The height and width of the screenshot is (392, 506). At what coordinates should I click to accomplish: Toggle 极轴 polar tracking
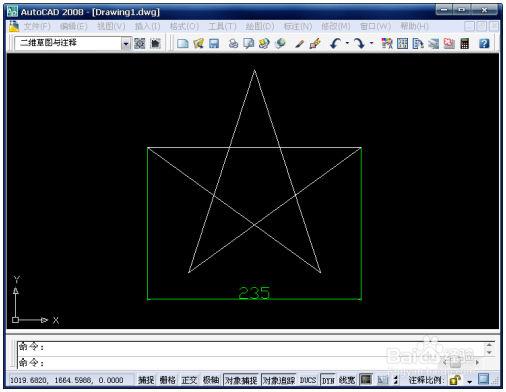point(211,380)
